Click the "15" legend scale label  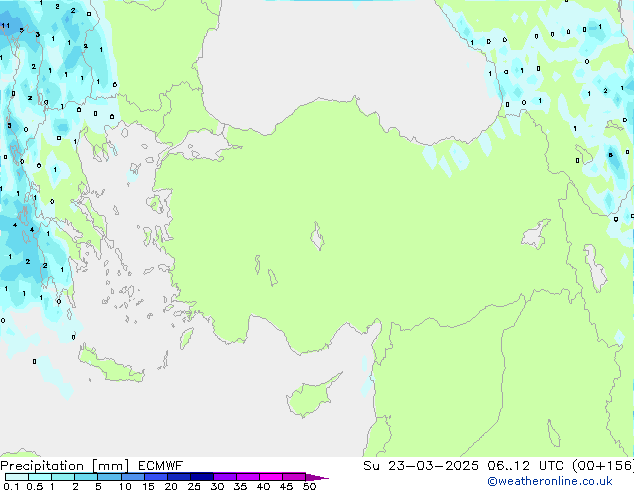coord(148,486)
